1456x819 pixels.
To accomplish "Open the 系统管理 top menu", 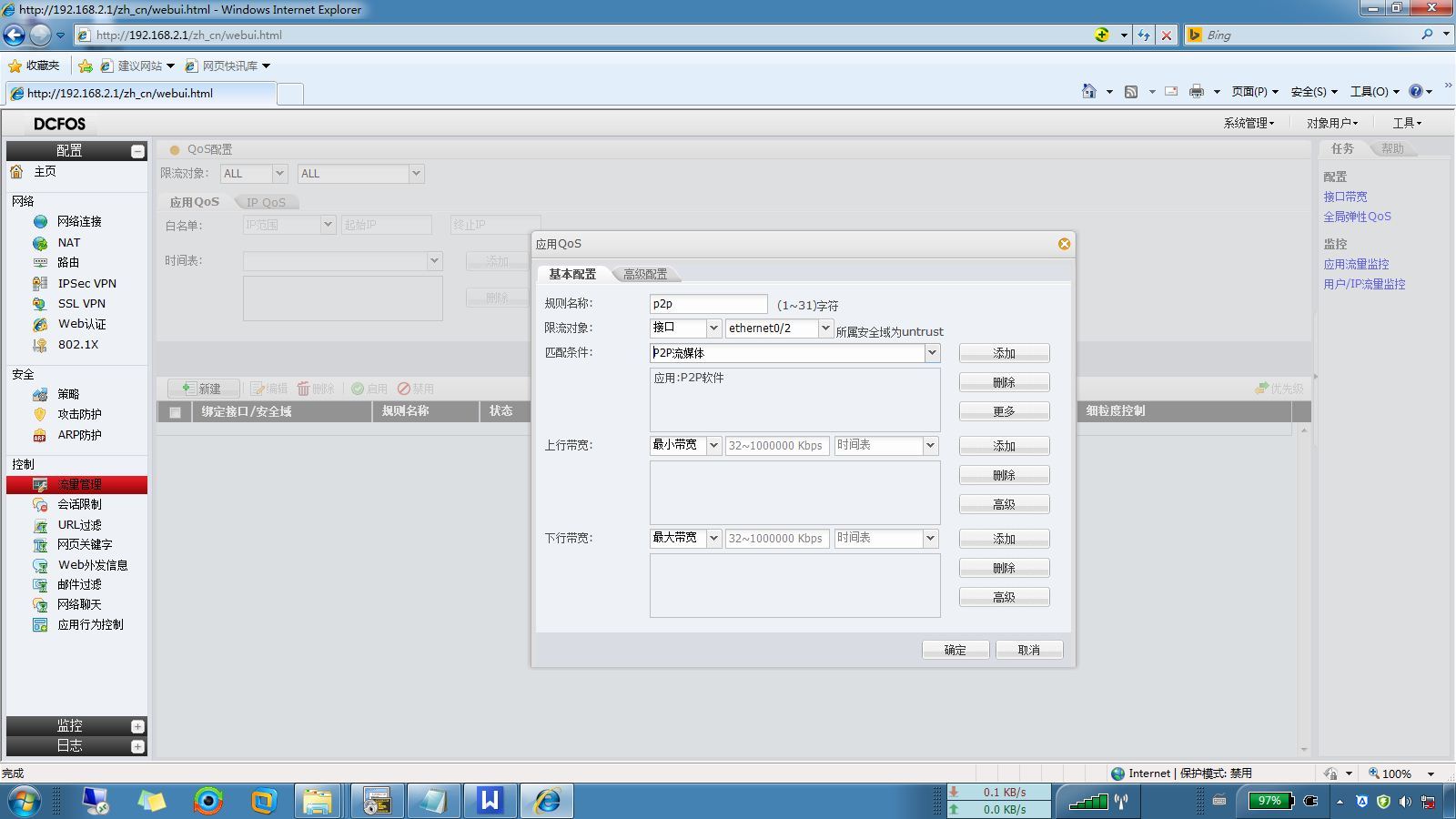I will point(1249,123).
